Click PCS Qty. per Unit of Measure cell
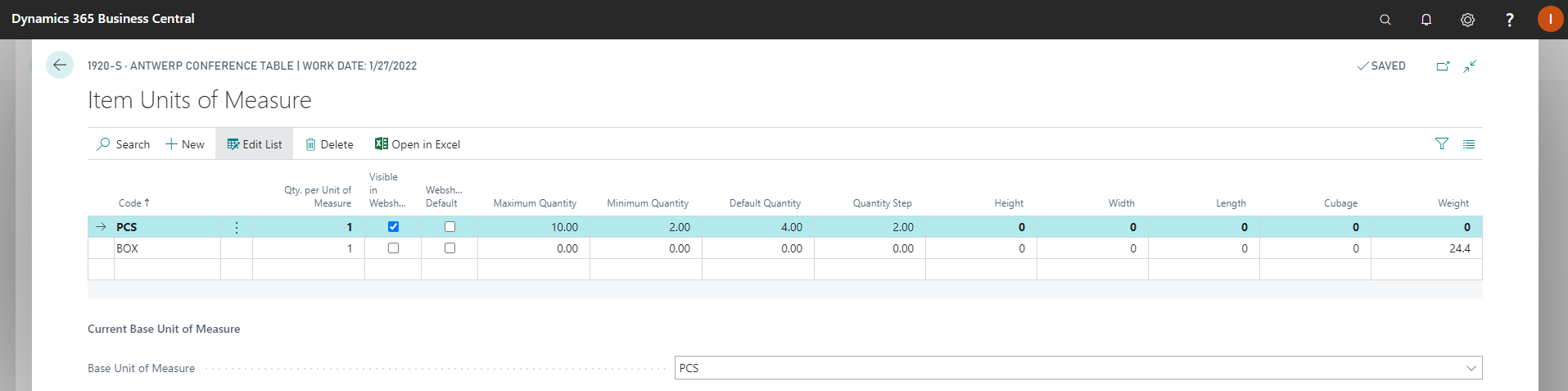This screenshot has height=391, width=1568. [309, 227]
